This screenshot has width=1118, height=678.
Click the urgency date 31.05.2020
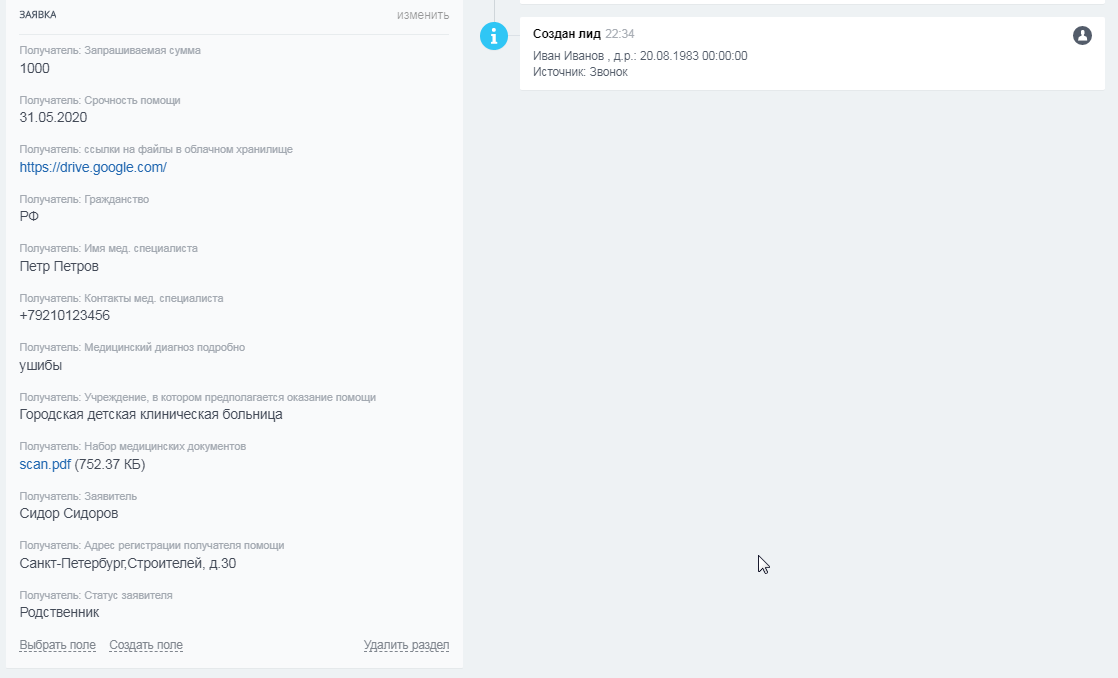coord(53,117)
